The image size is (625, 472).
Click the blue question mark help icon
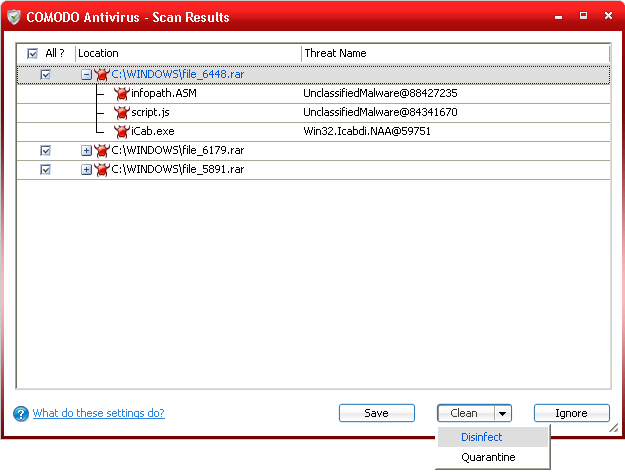tap(21, 413)
